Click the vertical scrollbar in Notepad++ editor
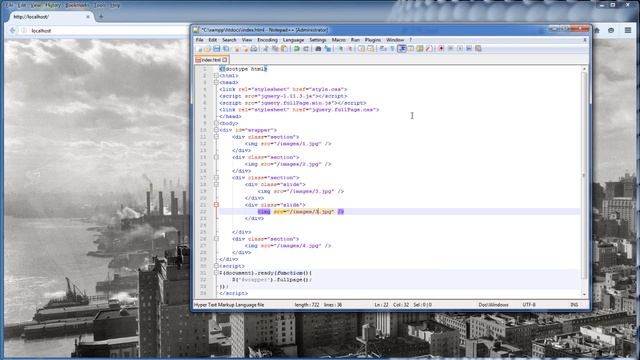The width and height of the screenshot is (640, 360). pyautogui.click(x=584, y=176)
